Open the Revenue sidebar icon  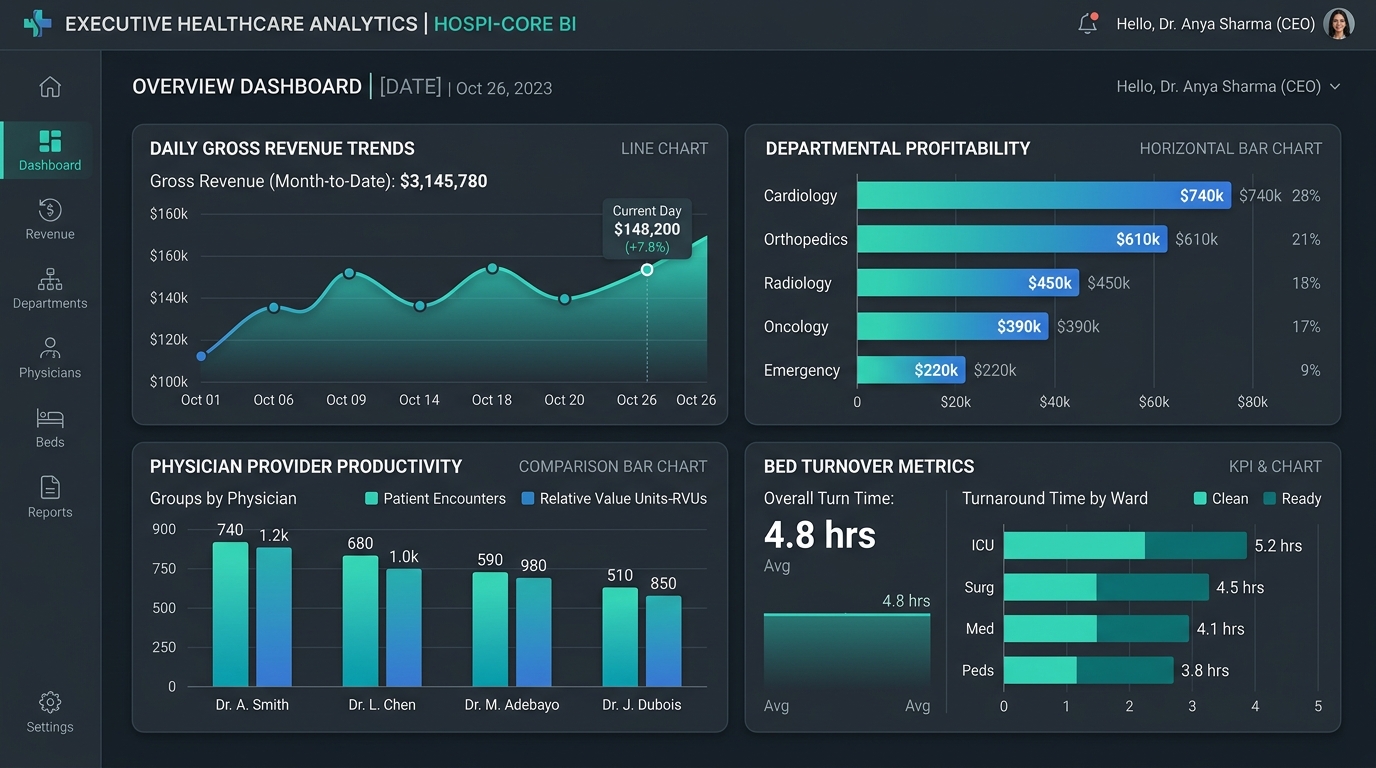(50, 210)
